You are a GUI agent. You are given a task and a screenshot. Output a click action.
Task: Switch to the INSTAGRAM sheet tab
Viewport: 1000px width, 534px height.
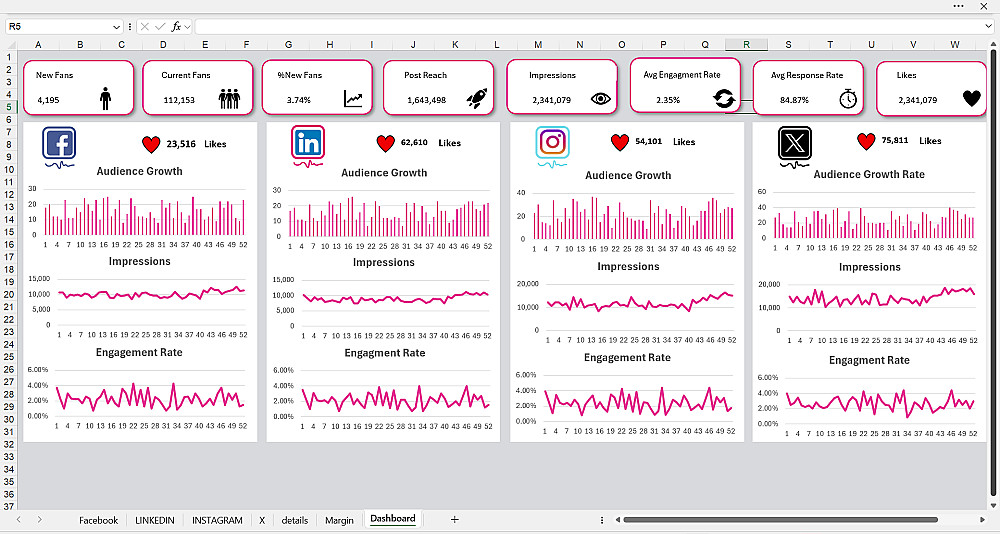click(x=217, y=520)
